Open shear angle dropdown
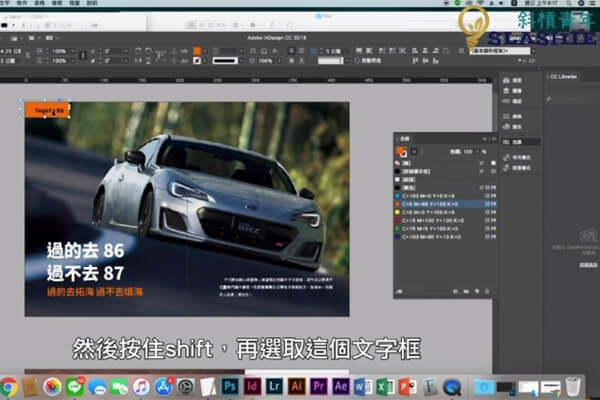 (126, 61)
